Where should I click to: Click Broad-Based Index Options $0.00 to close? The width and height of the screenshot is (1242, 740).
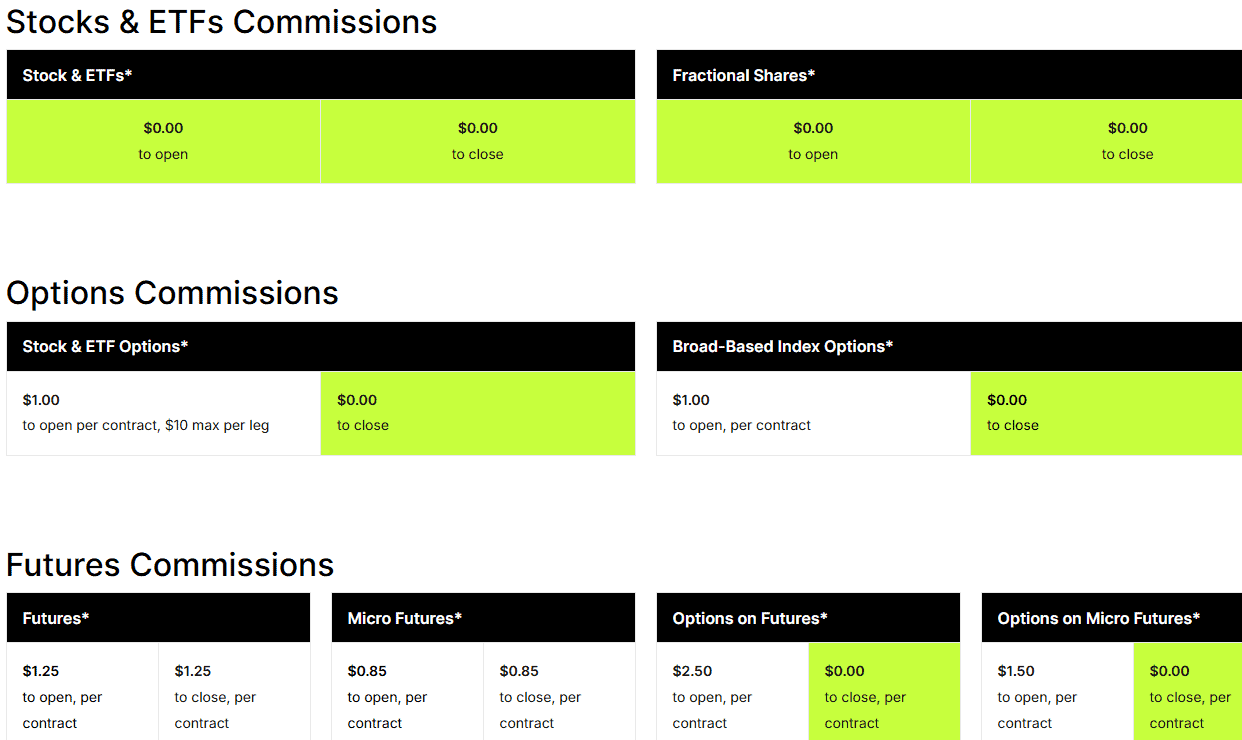(1105, 413)
